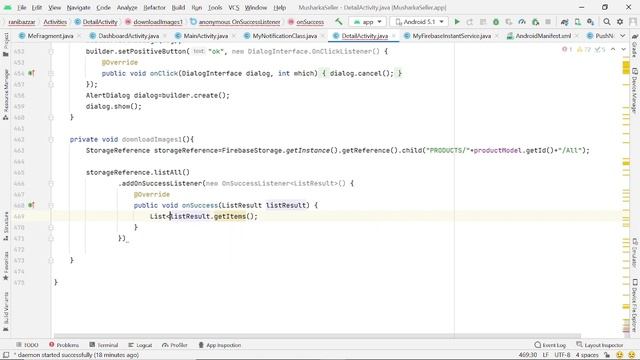Open the SDK Manager icon

[x=591, y=22]
